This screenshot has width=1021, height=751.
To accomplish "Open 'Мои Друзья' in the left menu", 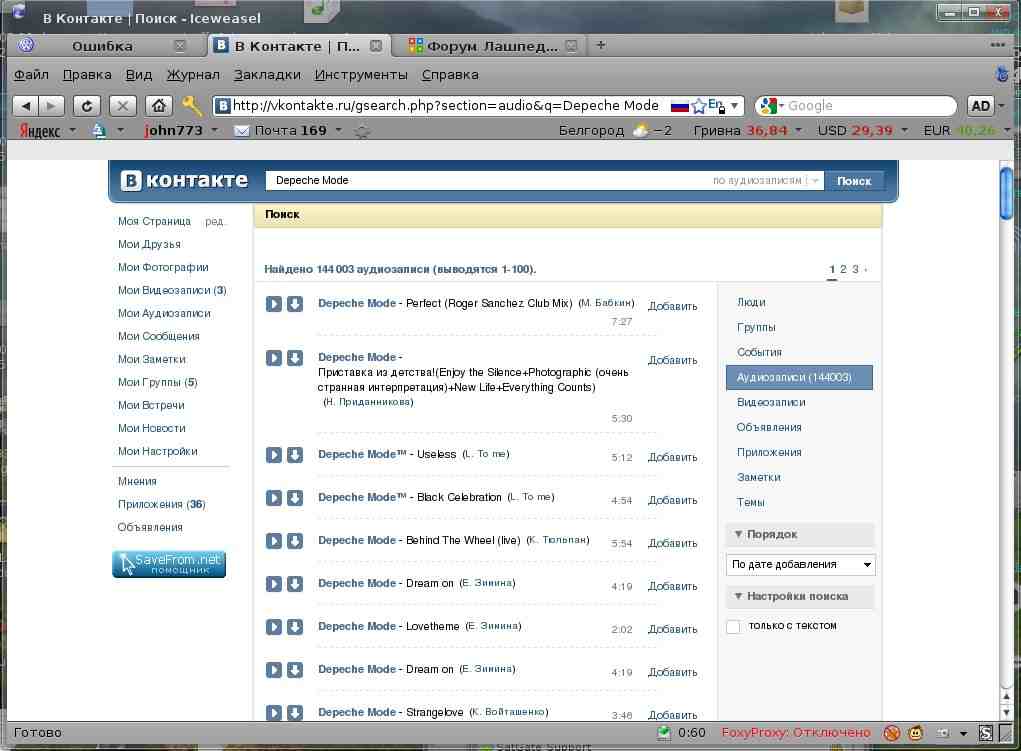I will tap(149, 244).
